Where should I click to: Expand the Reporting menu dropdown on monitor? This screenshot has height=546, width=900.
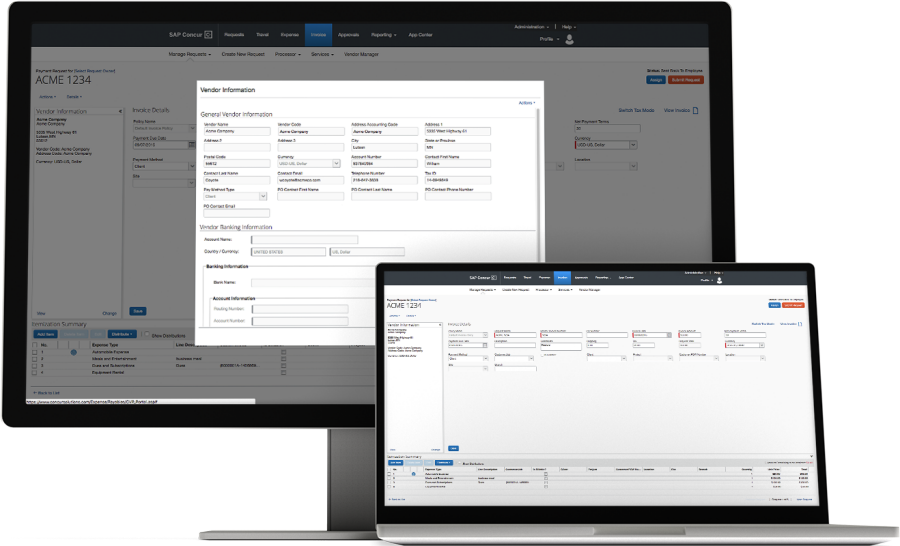point(383,35)
